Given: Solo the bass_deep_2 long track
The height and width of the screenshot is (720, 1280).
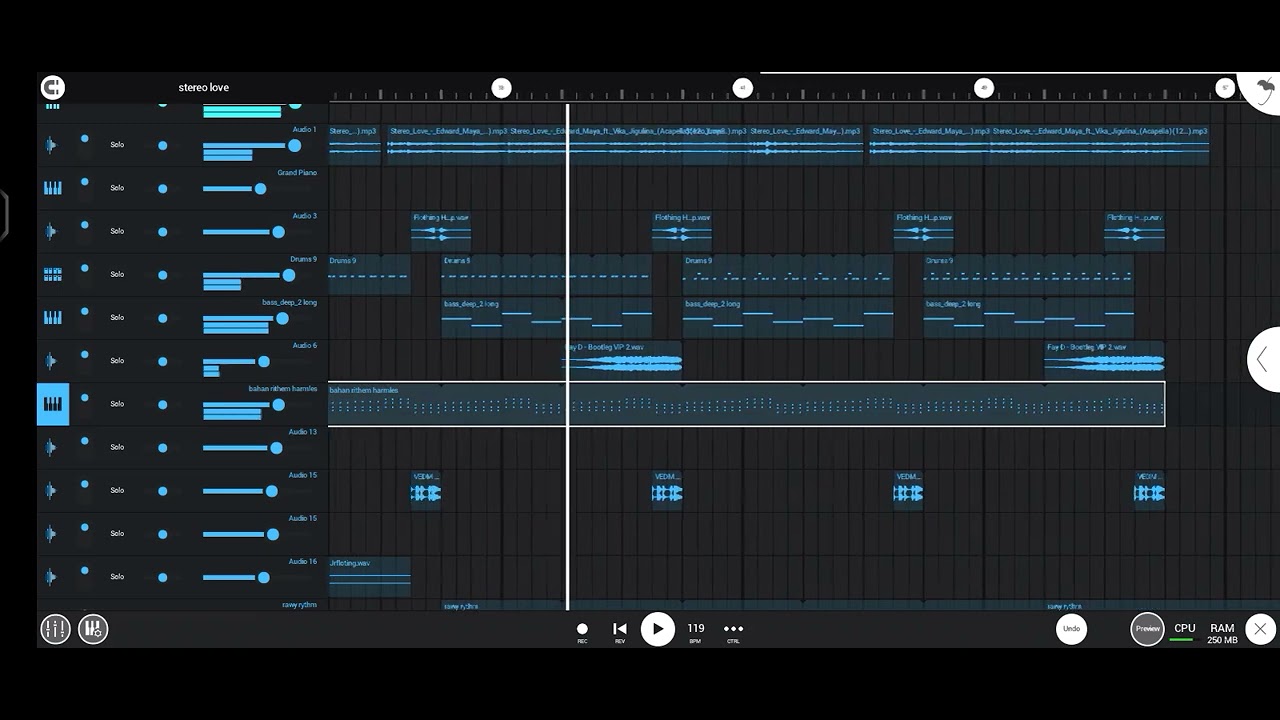Looking at the screenshot, I should pos(117,317).
